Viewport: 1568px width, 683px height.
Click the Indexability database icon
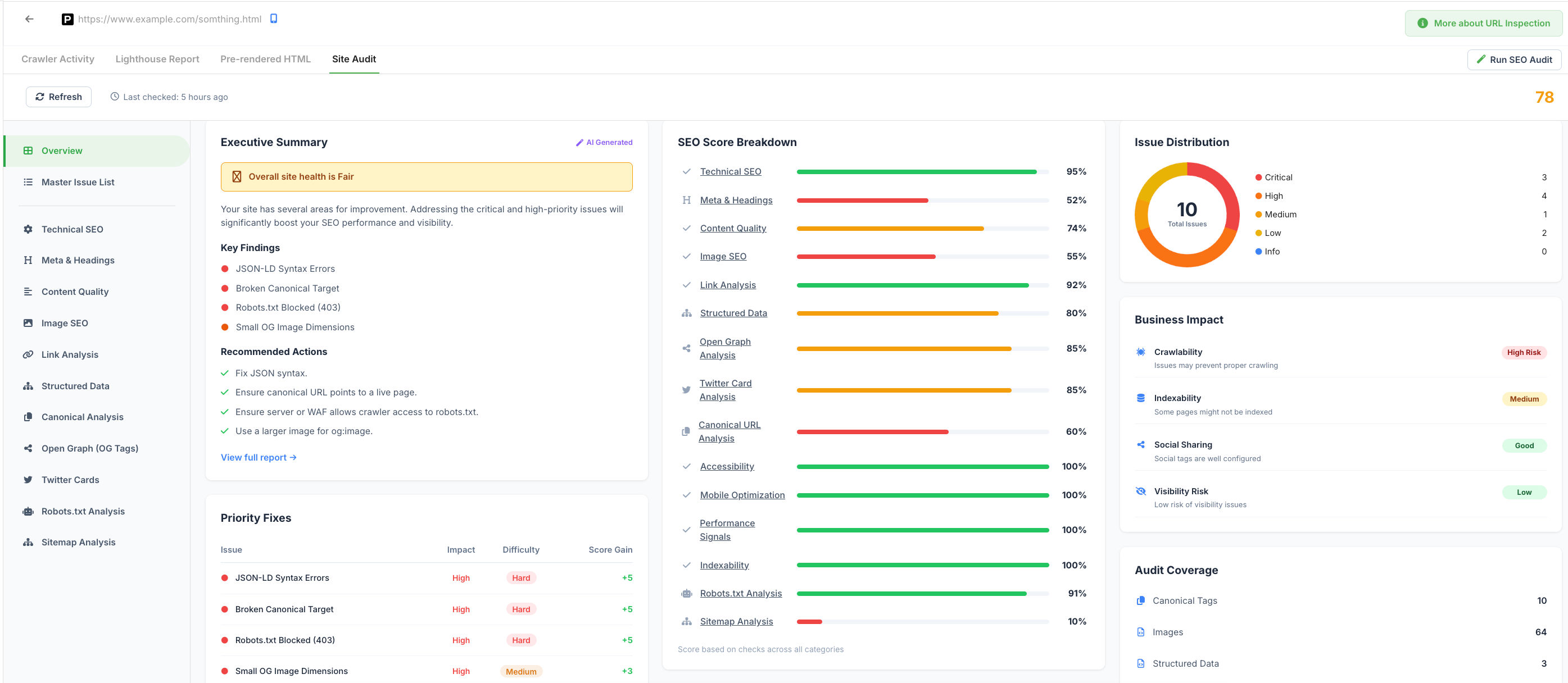click(x=1141, y=398)
